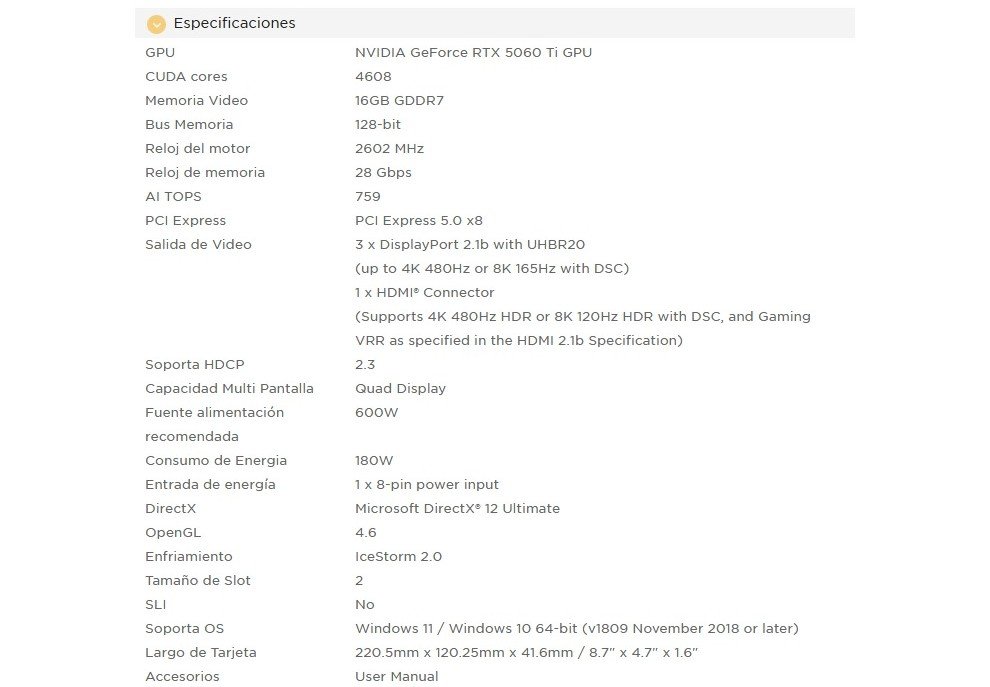Viewport: 990px width, 687px height.
Task: Click the 2602 MHz engine clock value
Action: click(x=389, y=148)
